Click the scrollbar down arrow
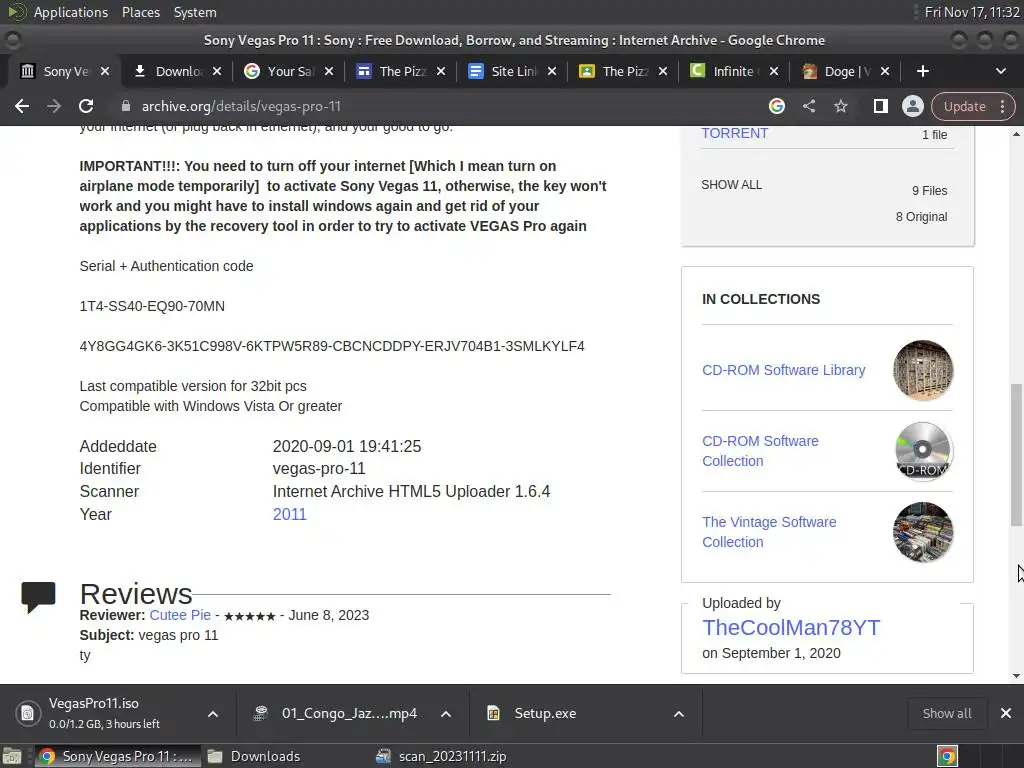Image resolution: width=1024 pixels, height=768 pixels. 1016,676
